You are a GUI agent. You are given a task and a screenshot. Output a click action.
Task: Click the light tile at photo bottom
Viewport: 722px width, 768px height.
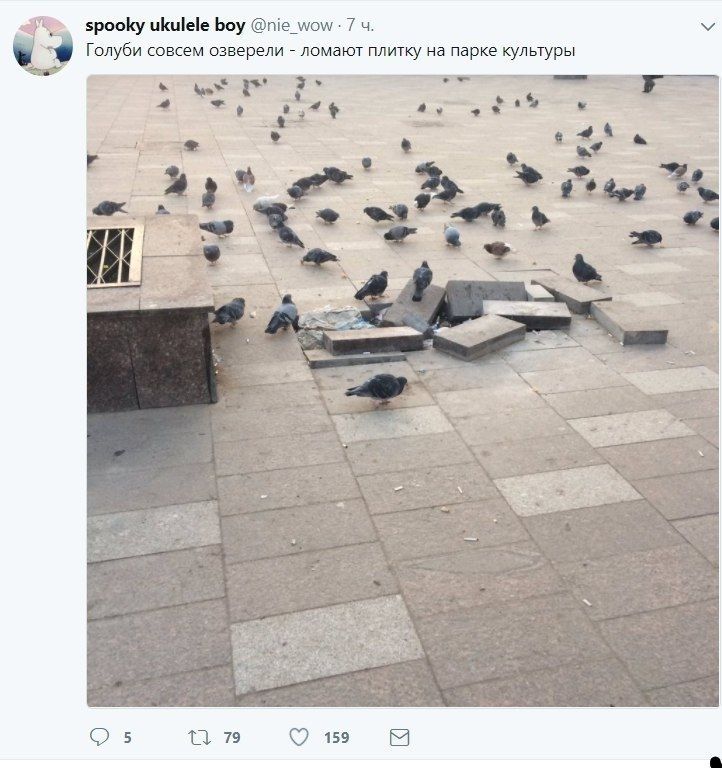(327, 645)
